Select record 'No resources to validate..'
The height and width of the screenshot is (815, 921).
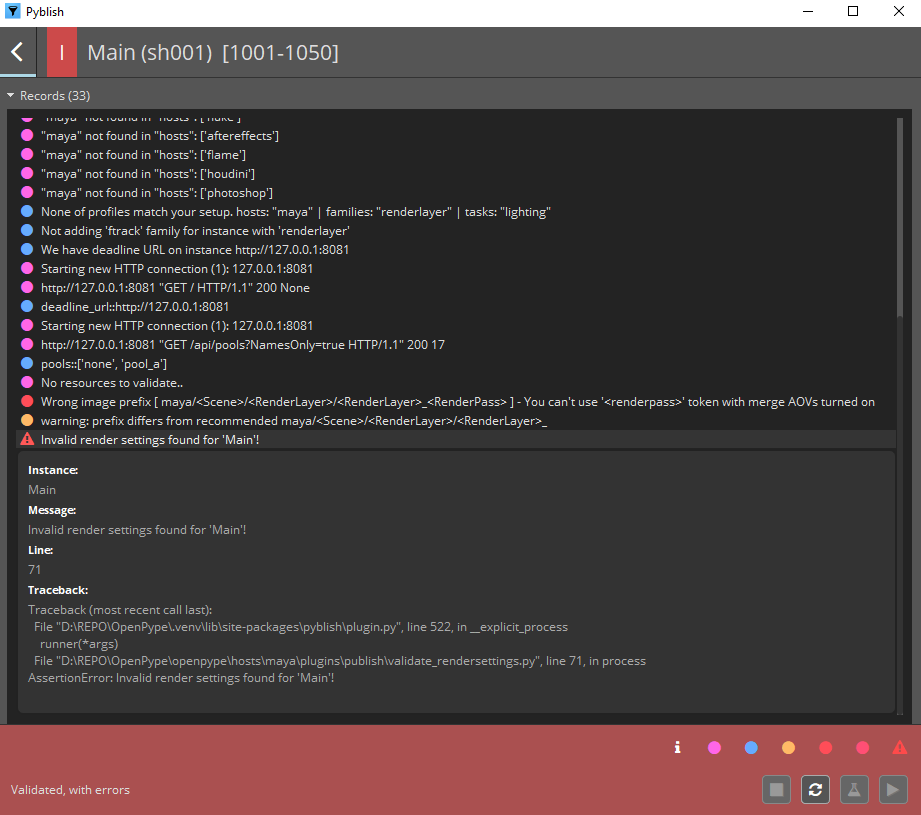tap(456, 382)
